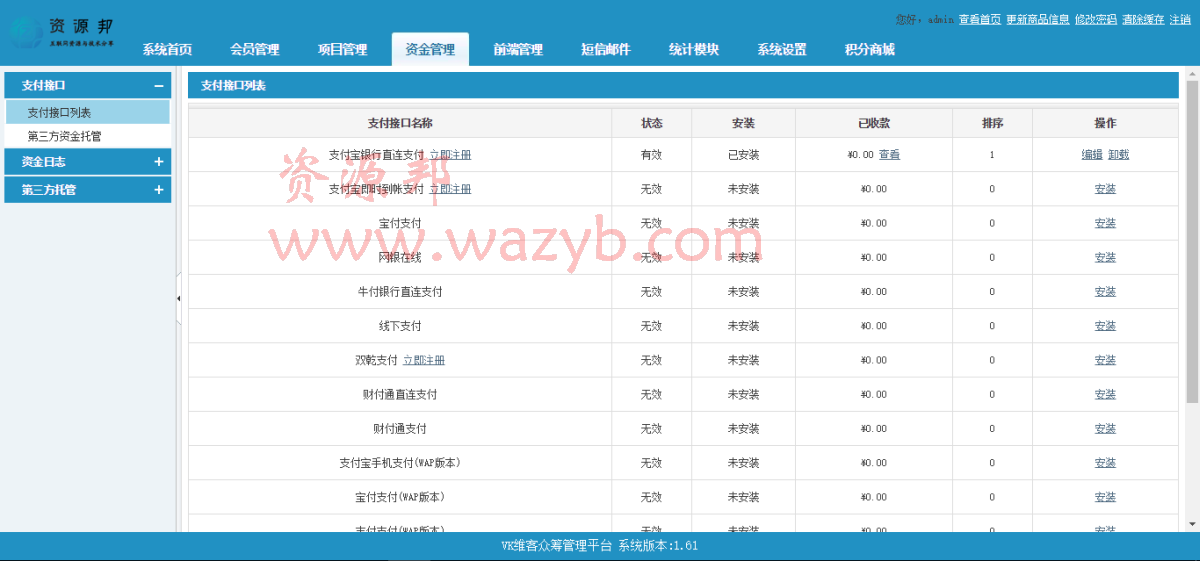1200x561 pixels.
Task: Click 安装 for 网银在线
Action: point(1105,257)
